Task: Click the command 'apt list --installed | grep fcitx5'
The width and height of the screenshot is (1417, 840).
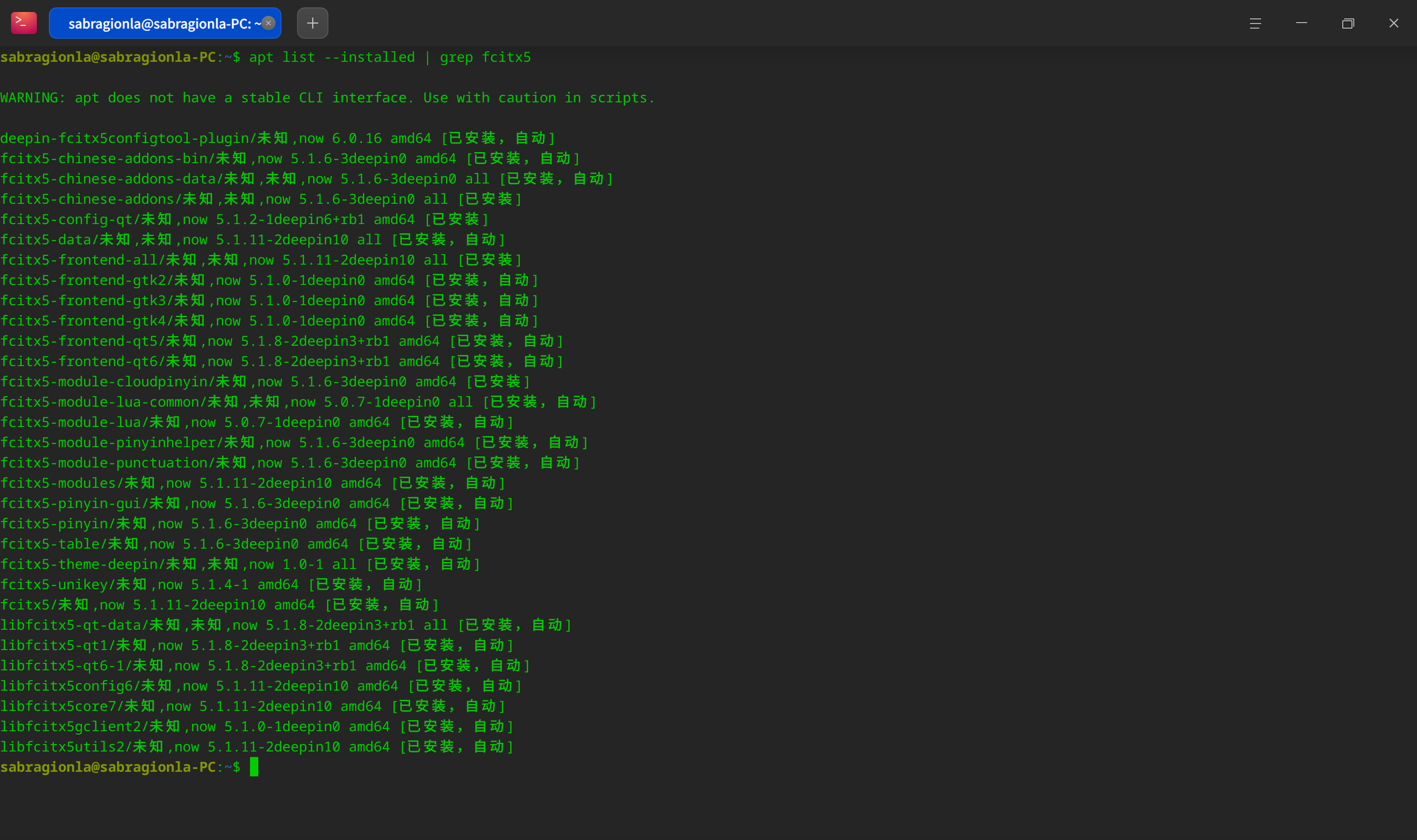Action: [390, 57]
